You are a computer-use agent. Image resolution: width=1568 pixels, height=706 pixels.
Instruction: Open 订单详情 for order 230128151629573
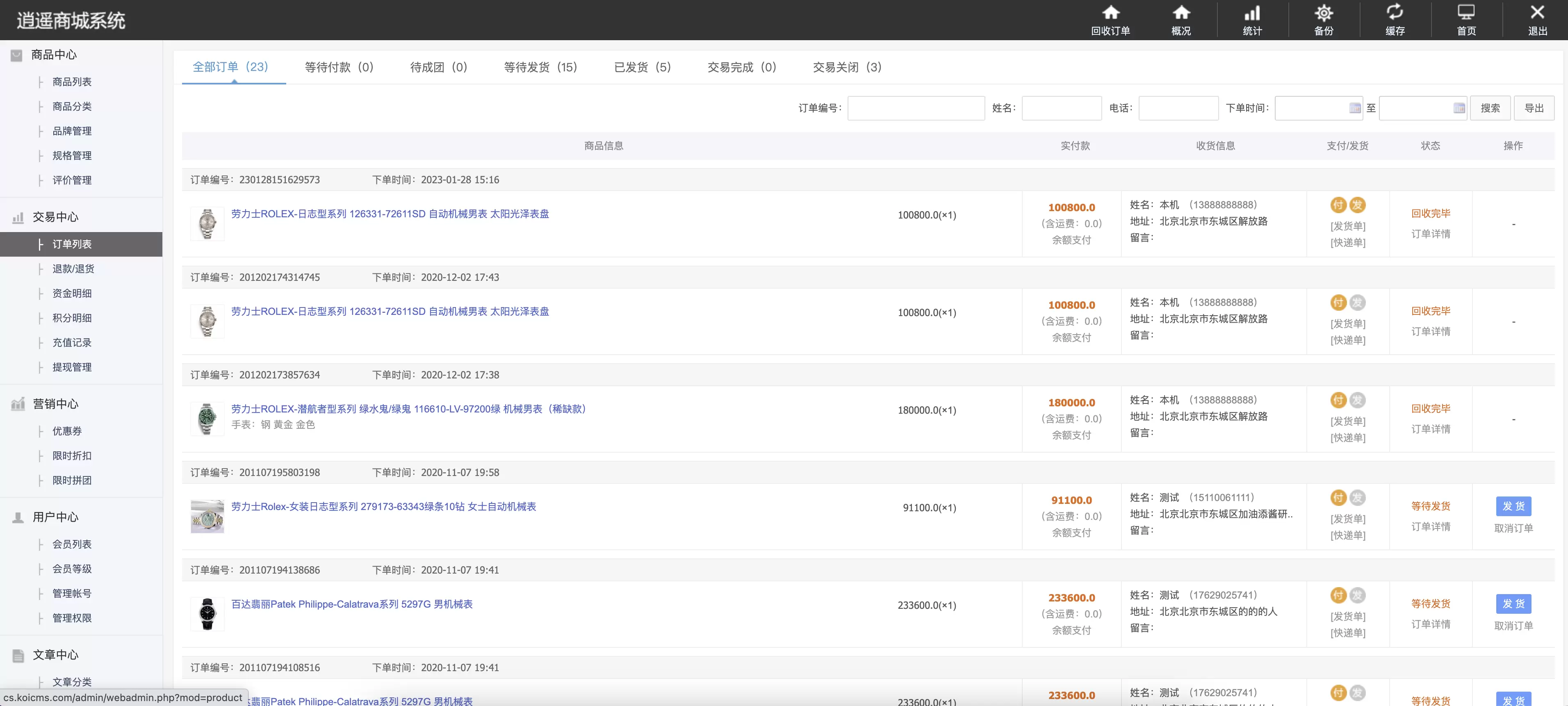(1431, 234)
